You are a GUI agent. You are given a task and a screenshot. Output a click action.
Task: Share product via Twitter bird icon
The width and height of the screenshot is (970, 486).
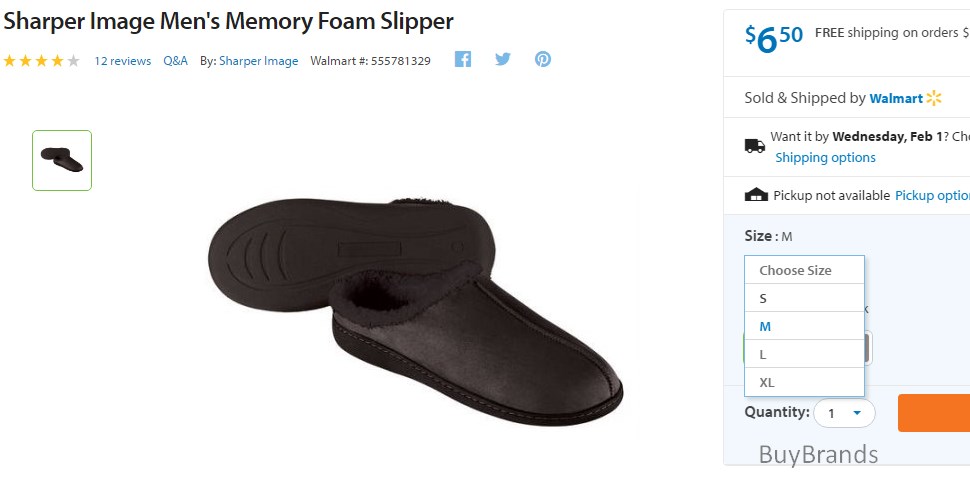click(503, 59)
